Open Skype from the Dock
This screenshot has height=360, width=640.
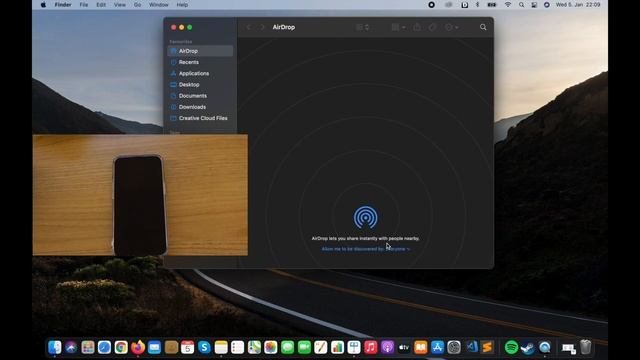(x=204, y=347)
